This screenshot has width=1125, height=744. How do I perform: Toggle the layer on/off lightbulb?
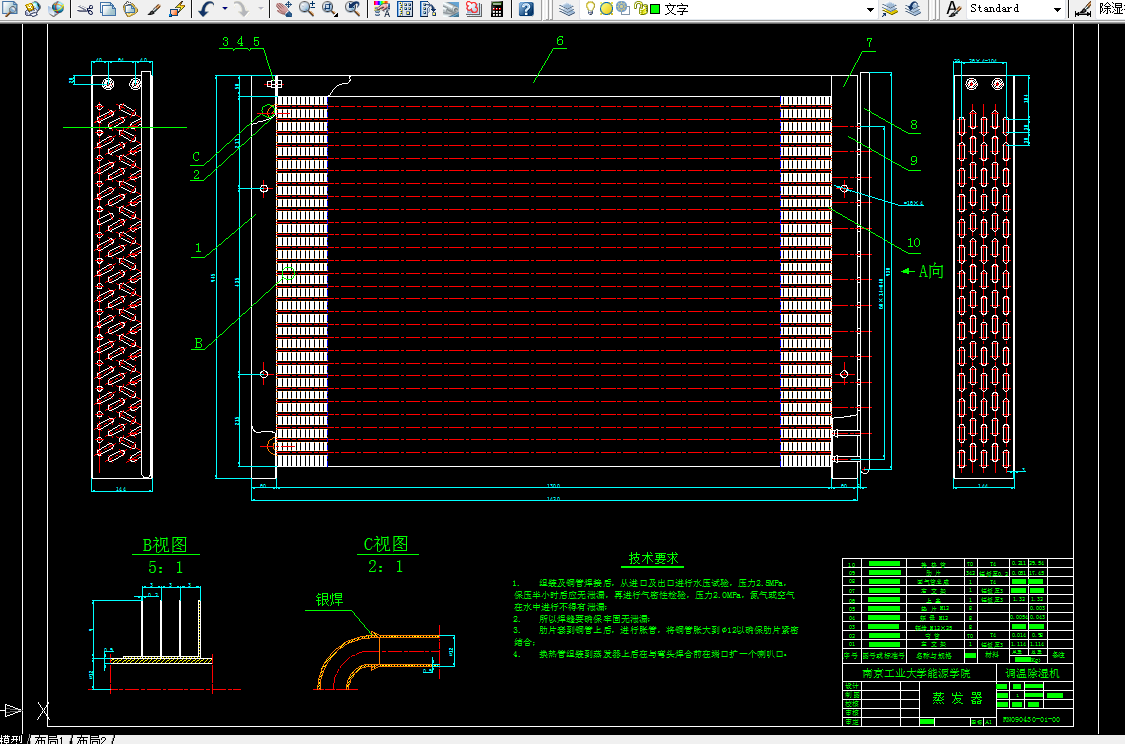(590, 9)
